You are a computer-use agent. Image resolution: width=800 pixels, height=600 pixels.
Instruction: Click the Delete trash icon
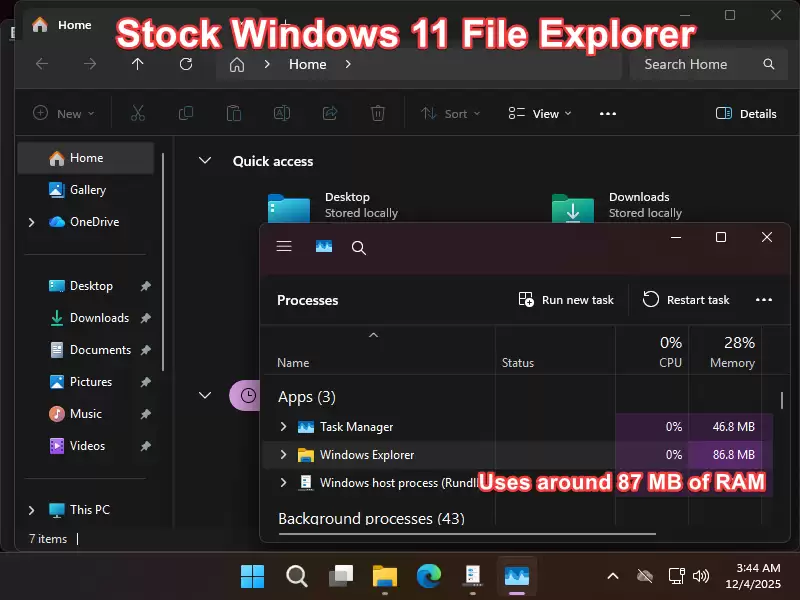click(x=377, y=113)
